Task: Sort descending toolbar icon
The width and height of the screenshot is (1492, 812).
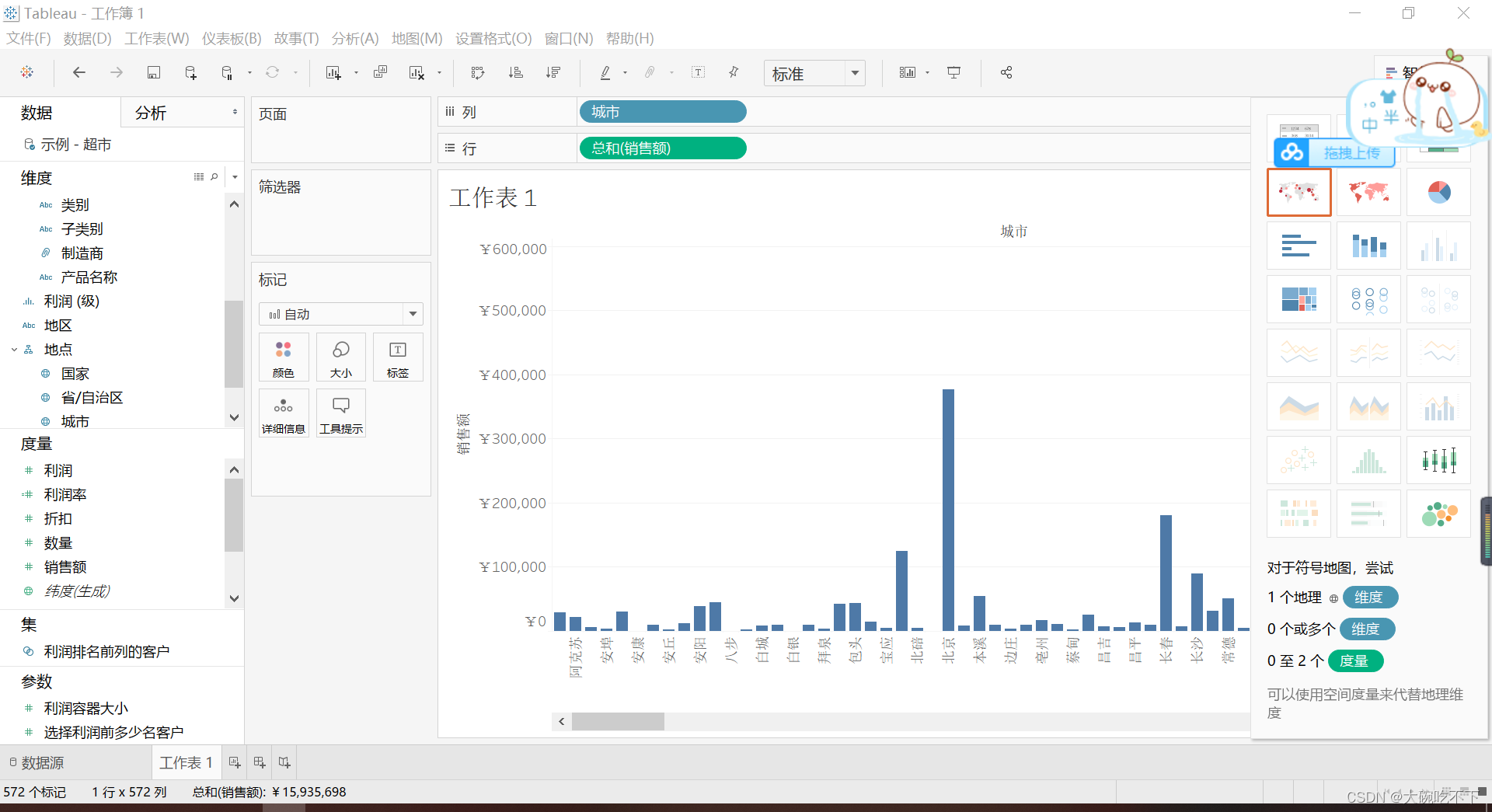Action: 553,72
